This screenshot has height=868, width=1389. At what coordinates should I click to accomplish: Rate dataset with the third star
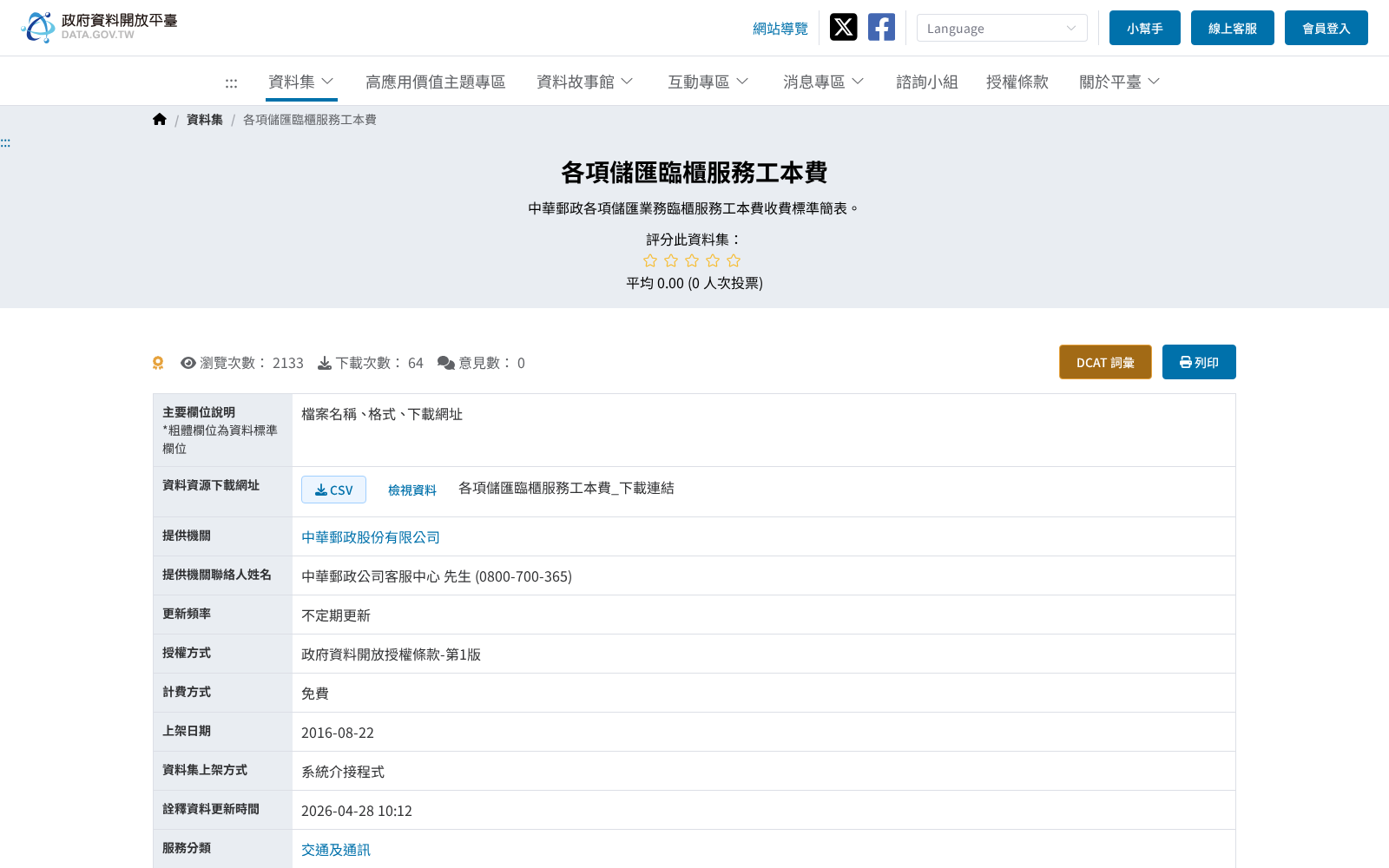[x=692, y=260]
